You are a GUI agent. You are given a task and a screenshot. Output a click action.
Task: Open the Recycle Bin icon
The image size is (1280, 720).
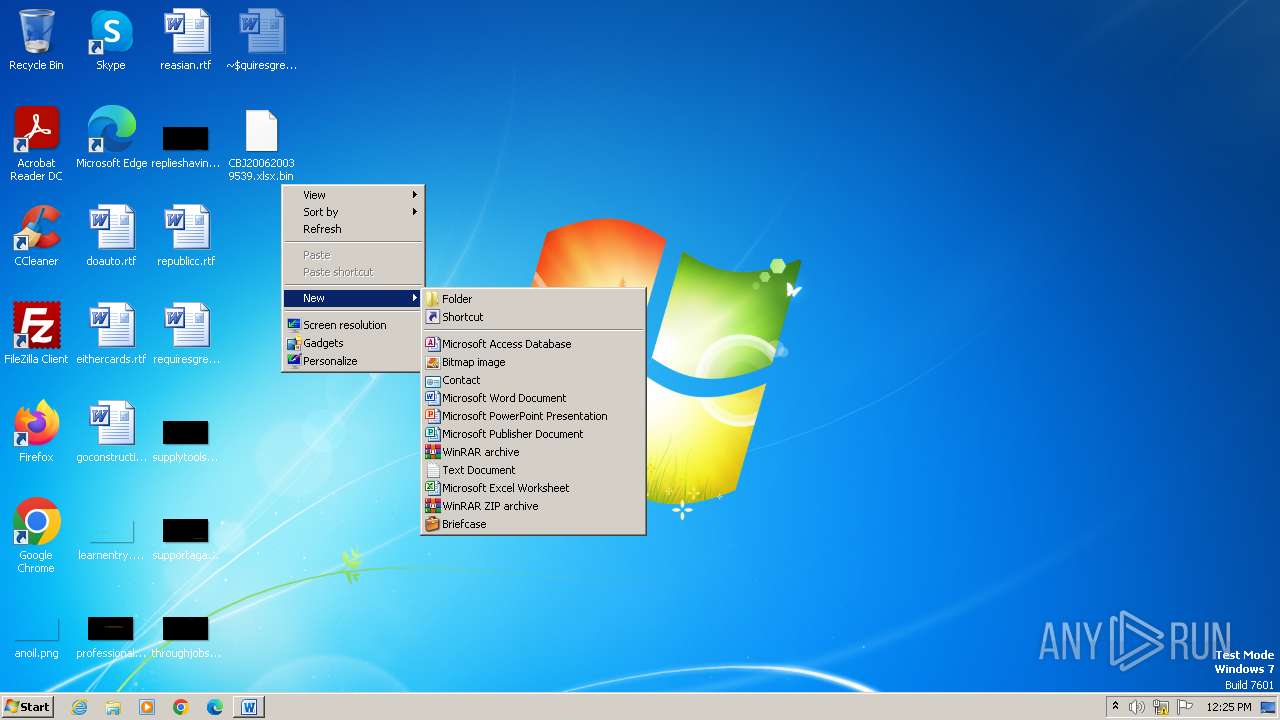point(36,40)
